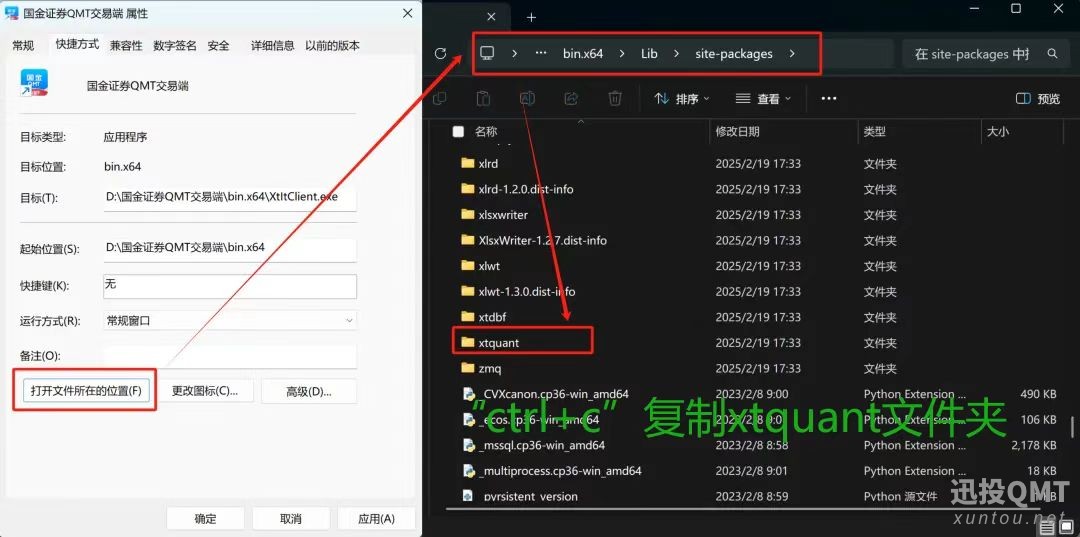This screenshot has width=1080, height=537.
Task: Click the 高级(D)... button
Action: [309, 391]
